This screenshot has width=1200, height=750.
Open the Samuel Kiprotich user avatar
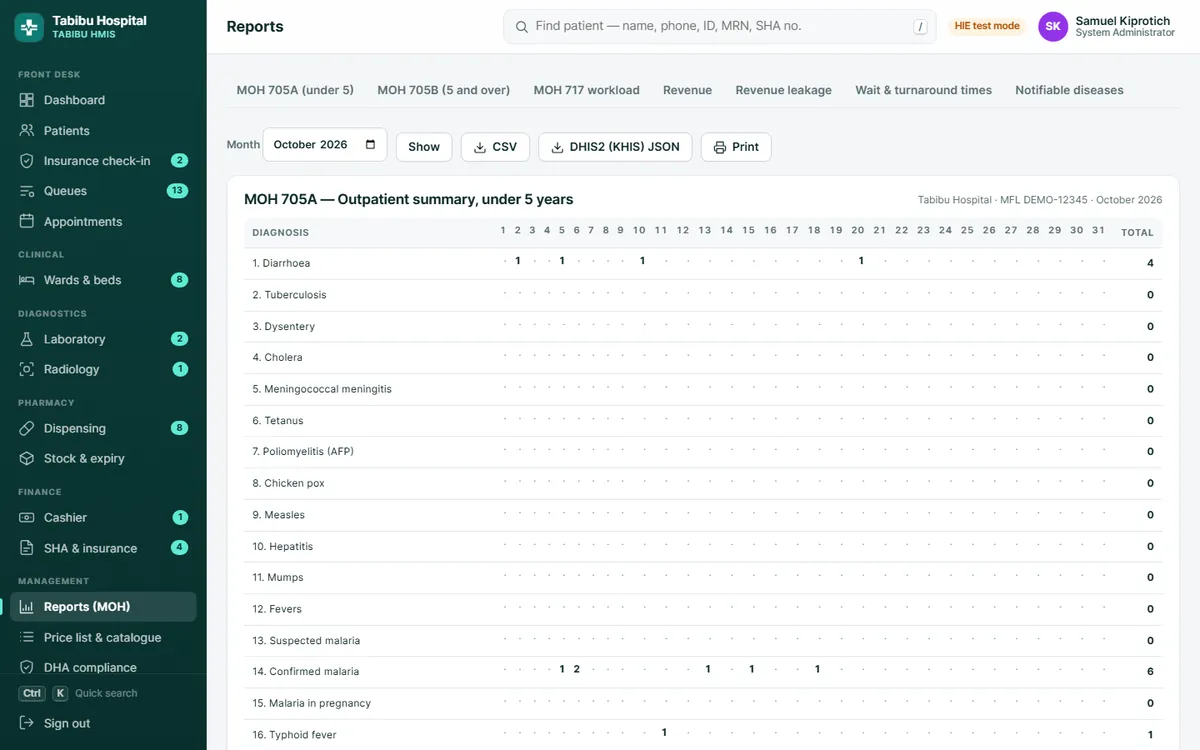1053,27
